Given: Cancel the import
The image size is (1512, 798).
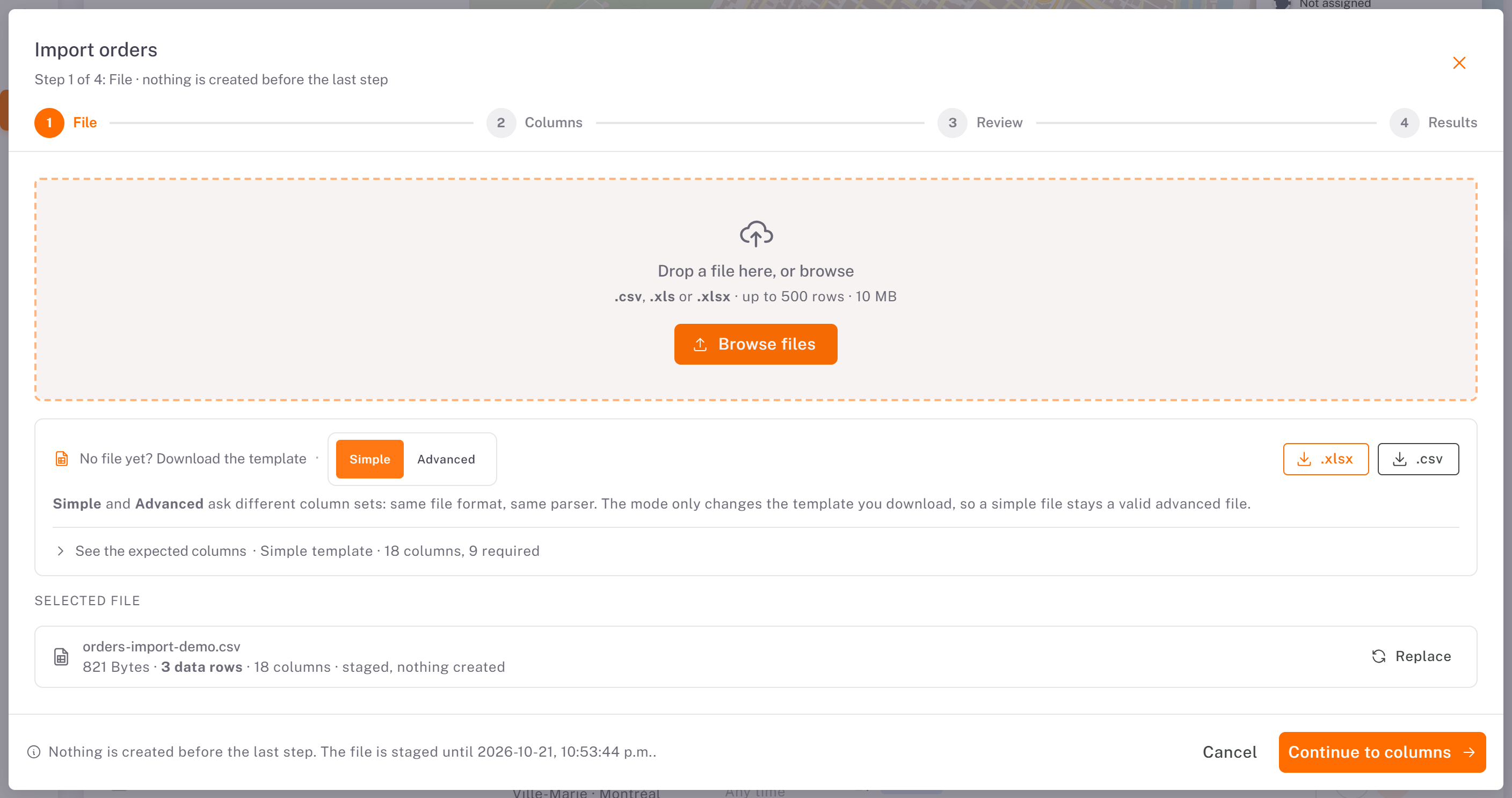Looking at the screenshot, I should pyautogui.click(x=1230, y=752).
